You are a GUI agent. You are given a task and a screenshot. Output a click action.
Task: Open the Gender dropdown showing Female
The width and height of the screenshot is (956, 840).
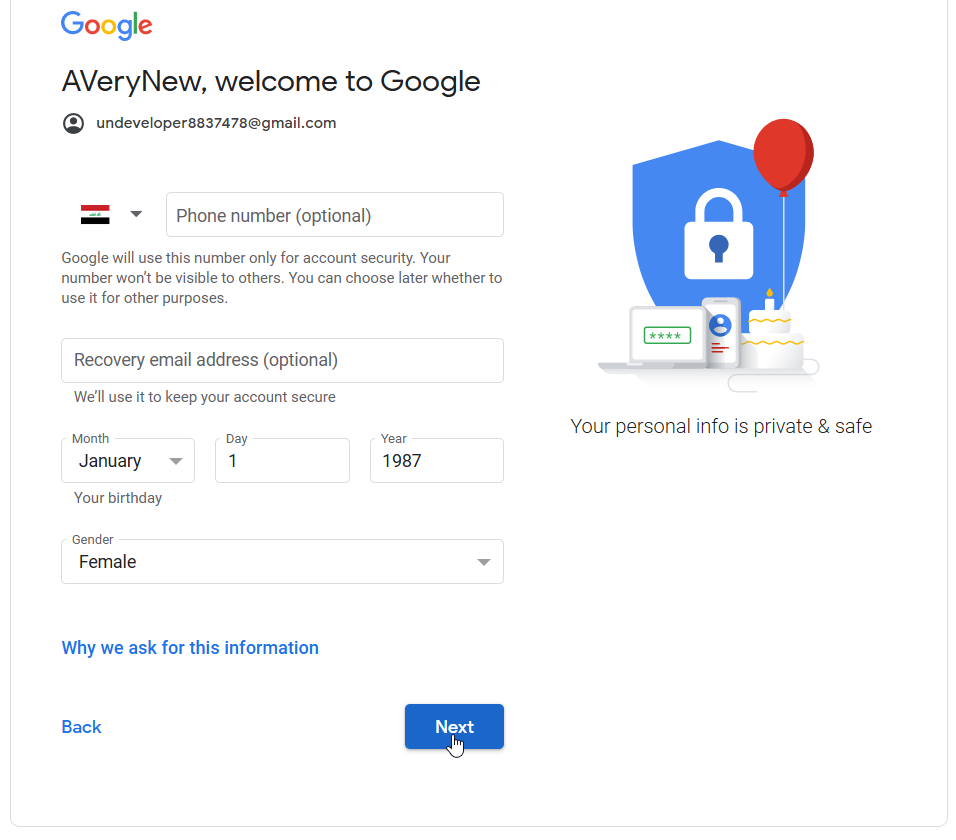(282, 562)
